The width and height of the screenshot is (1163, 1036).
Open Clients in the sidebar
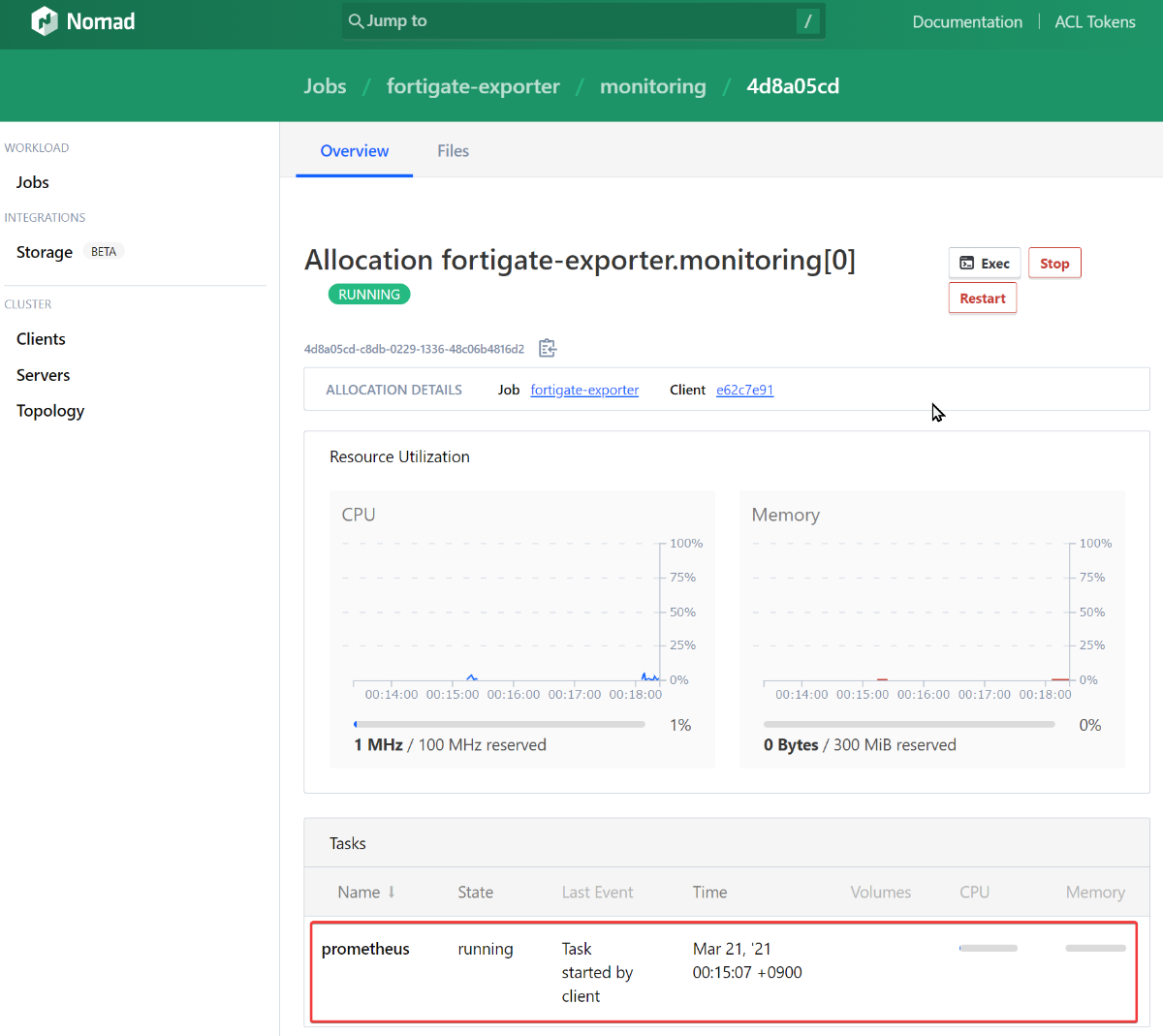click(x=41, y=339)
